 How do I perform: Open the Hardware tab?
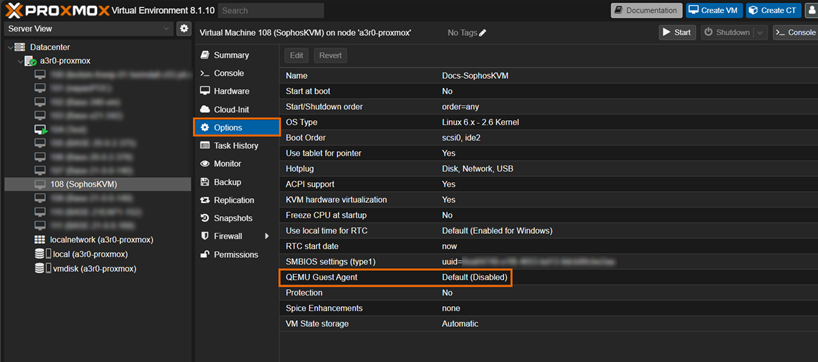click(x=236, y=91)
